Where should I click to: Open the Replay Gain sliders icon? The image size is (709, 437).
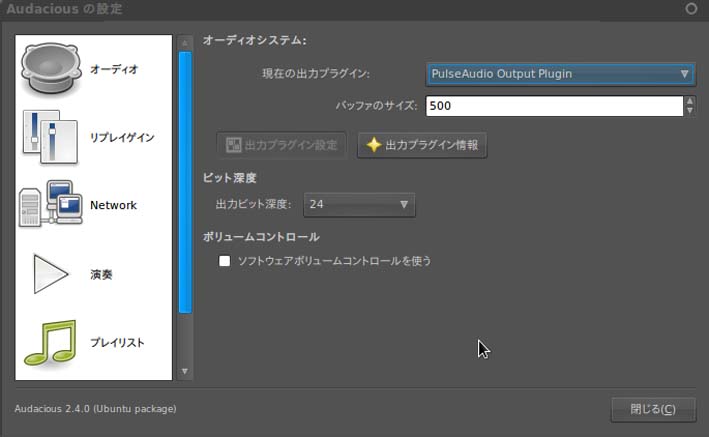[x=51, y=137]
